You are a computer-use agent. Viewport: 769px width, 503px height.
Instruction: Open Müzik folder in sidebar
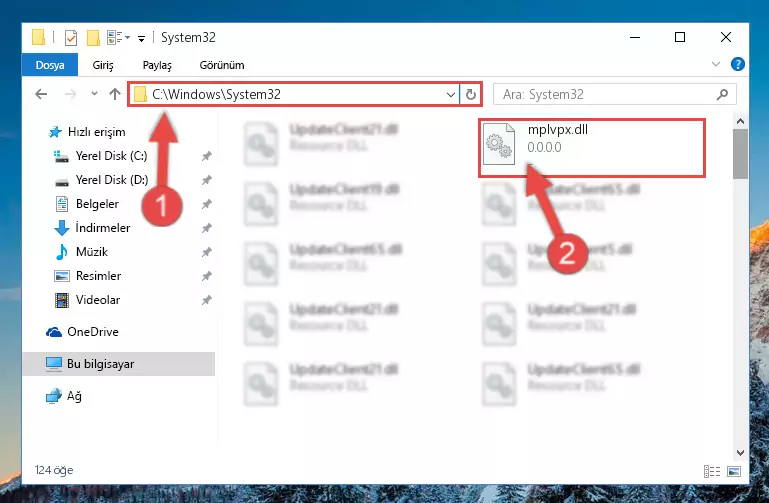coord(91,252)
